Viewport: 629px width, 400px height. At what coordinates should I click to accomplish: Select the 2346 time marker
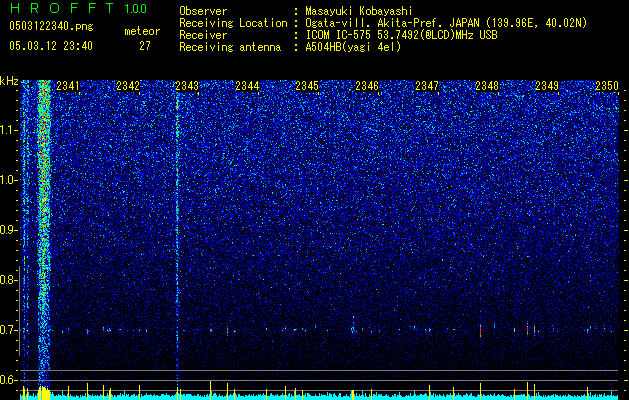coord(367,86)
